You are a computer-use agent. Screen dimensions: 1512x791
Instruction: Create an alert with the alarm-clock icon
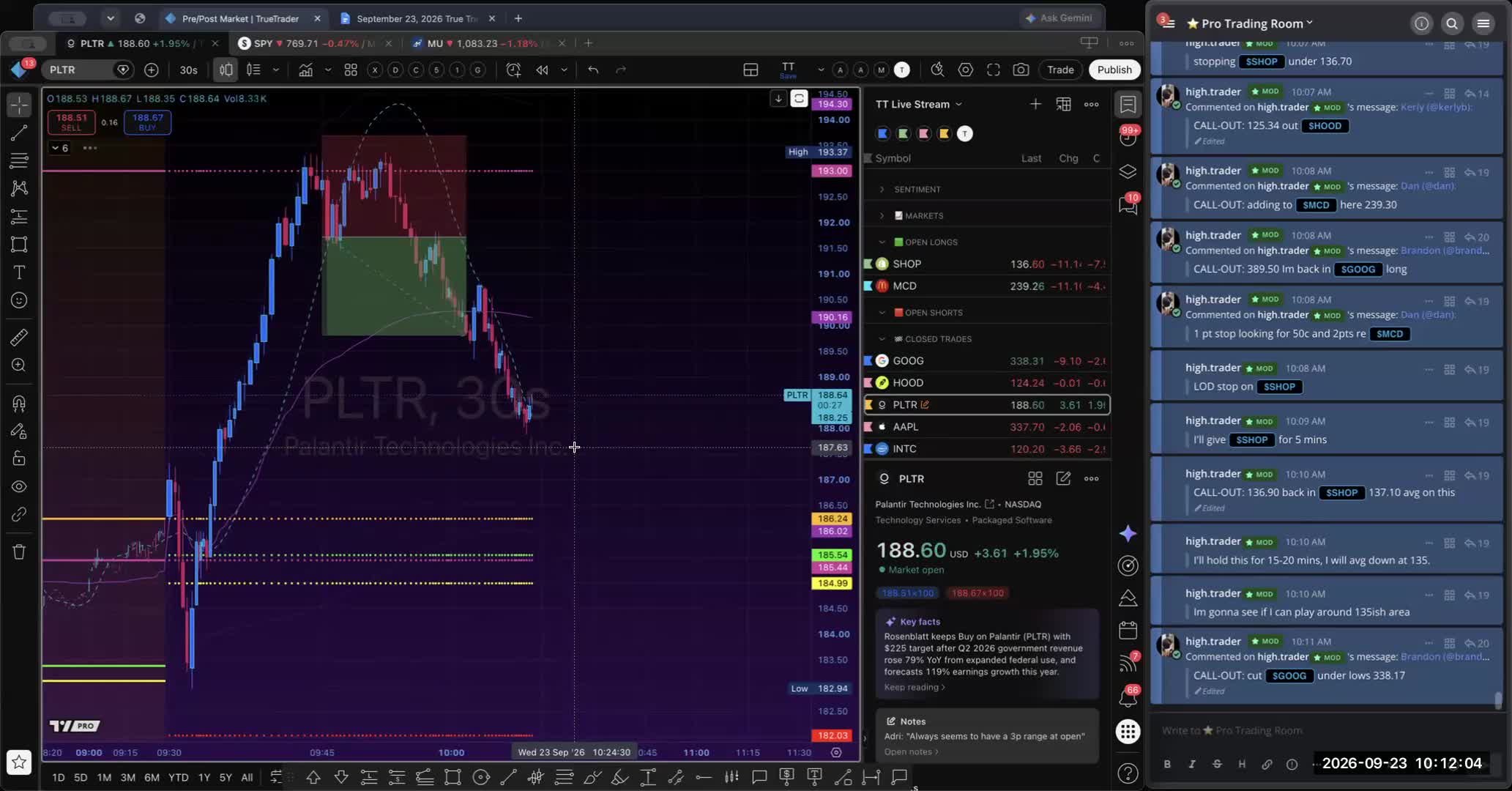coord(513,70)
